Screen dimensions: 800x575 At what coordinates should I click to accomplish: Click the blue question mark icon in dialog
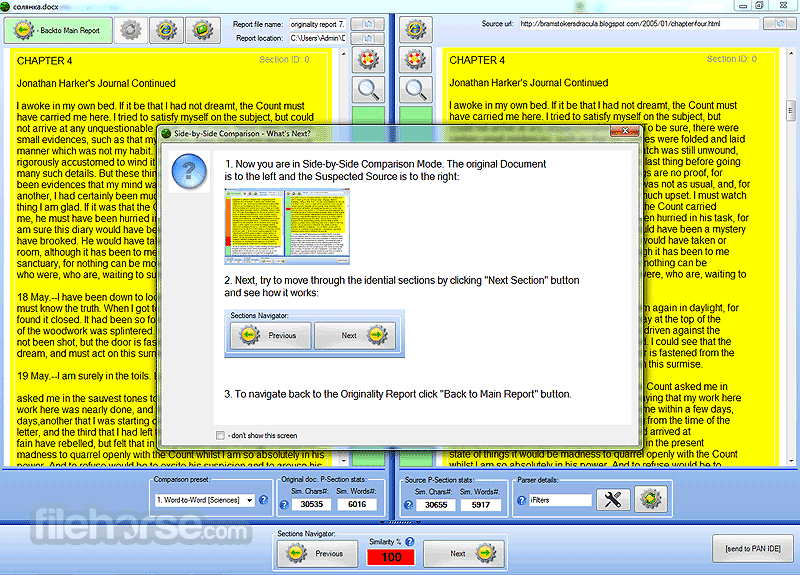[x=189, y=172]
